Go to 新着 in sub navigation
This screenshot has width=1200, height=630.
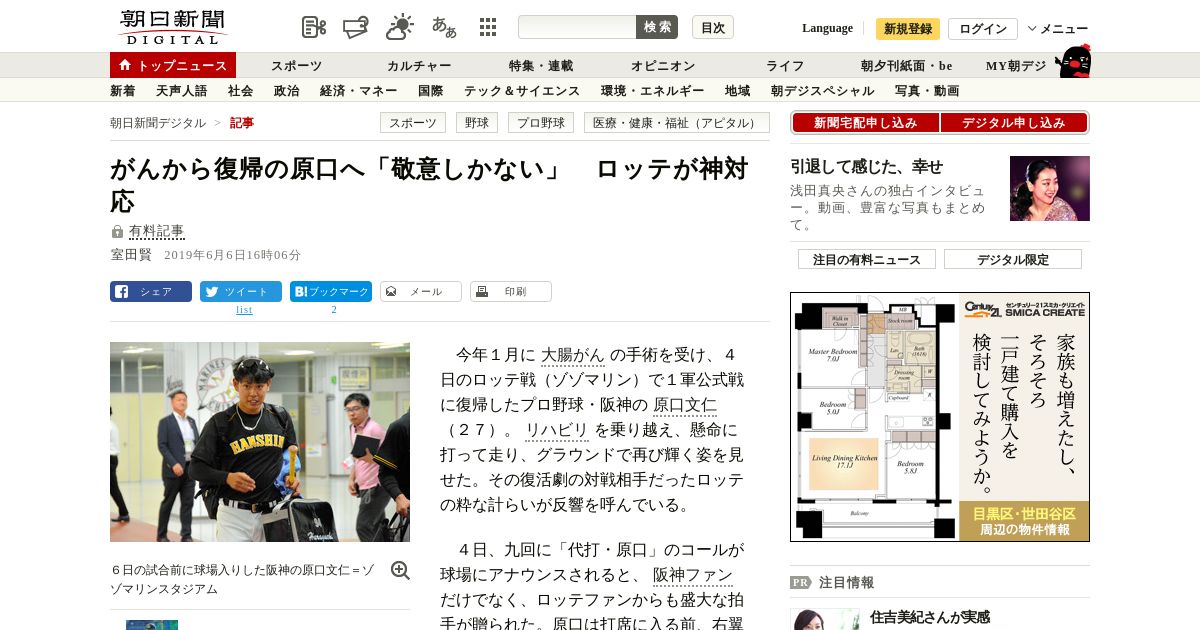click(x=123, y=91)
